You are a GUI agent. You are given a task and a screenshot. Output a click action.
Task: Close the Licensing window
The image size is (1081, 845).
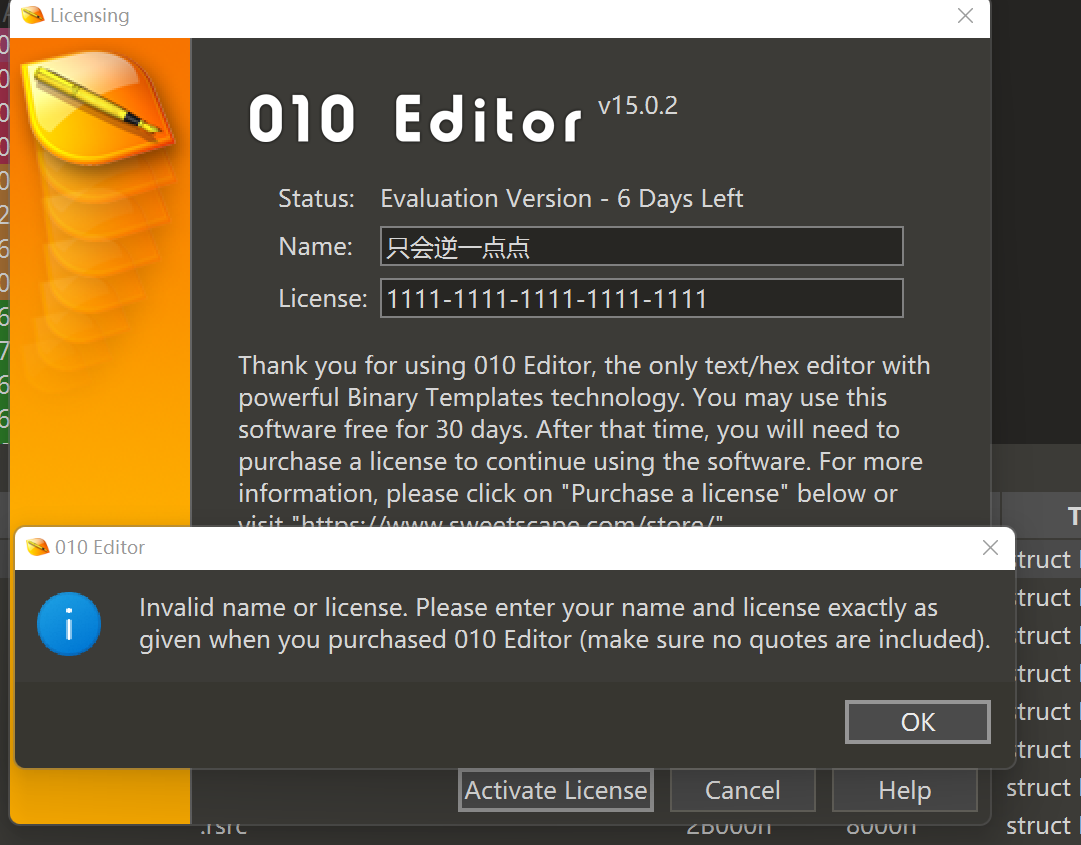[x=965, y=15]
